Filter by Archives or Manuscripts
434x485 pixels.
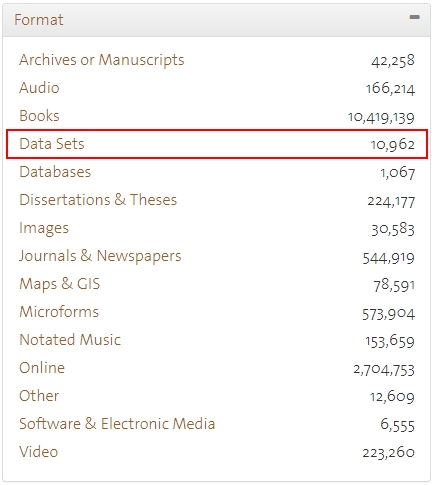102,60
